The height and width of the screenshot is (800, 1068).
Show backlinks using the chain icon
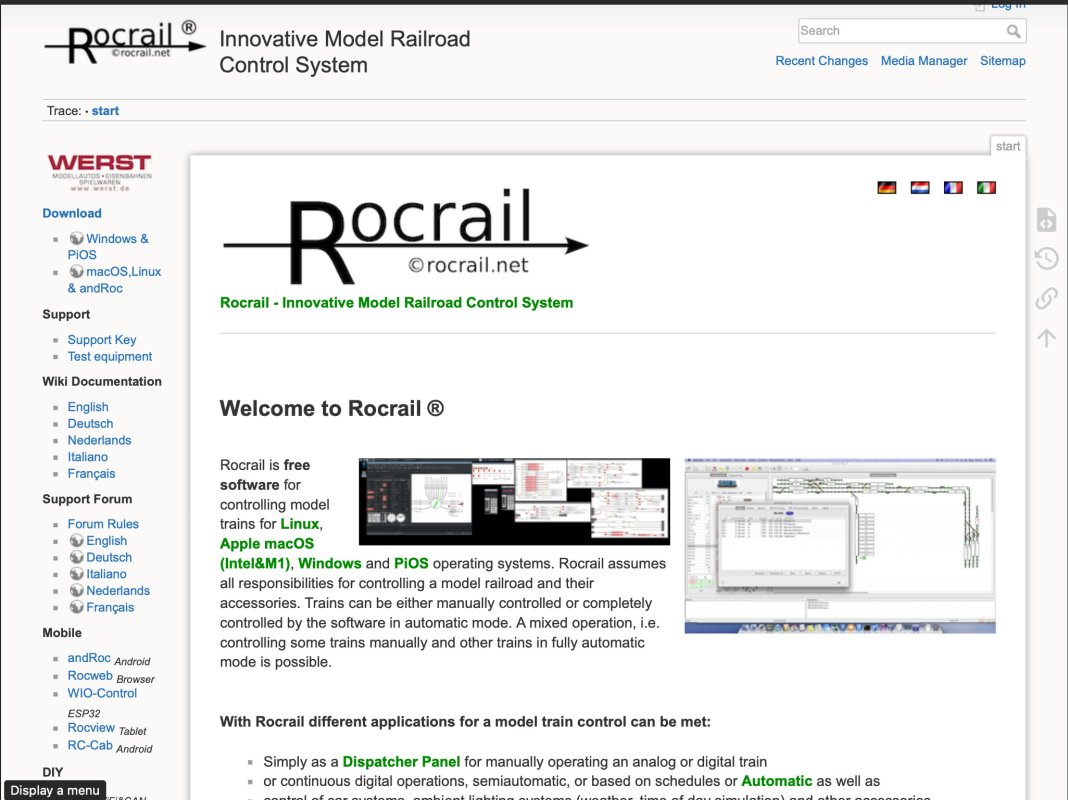tap(1045, 297)
